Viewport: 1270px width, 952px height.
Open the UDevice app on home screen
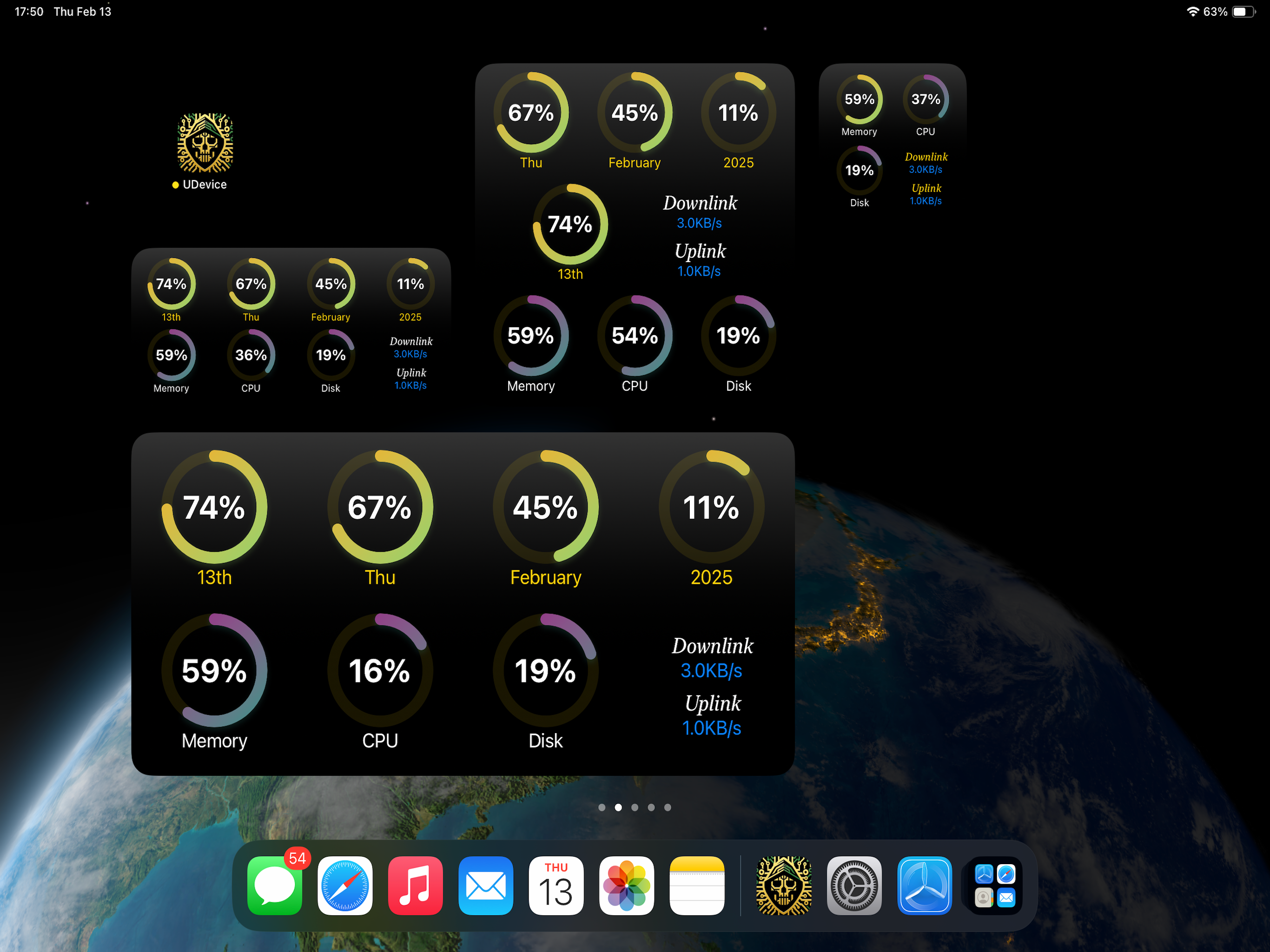coord(205,143)
